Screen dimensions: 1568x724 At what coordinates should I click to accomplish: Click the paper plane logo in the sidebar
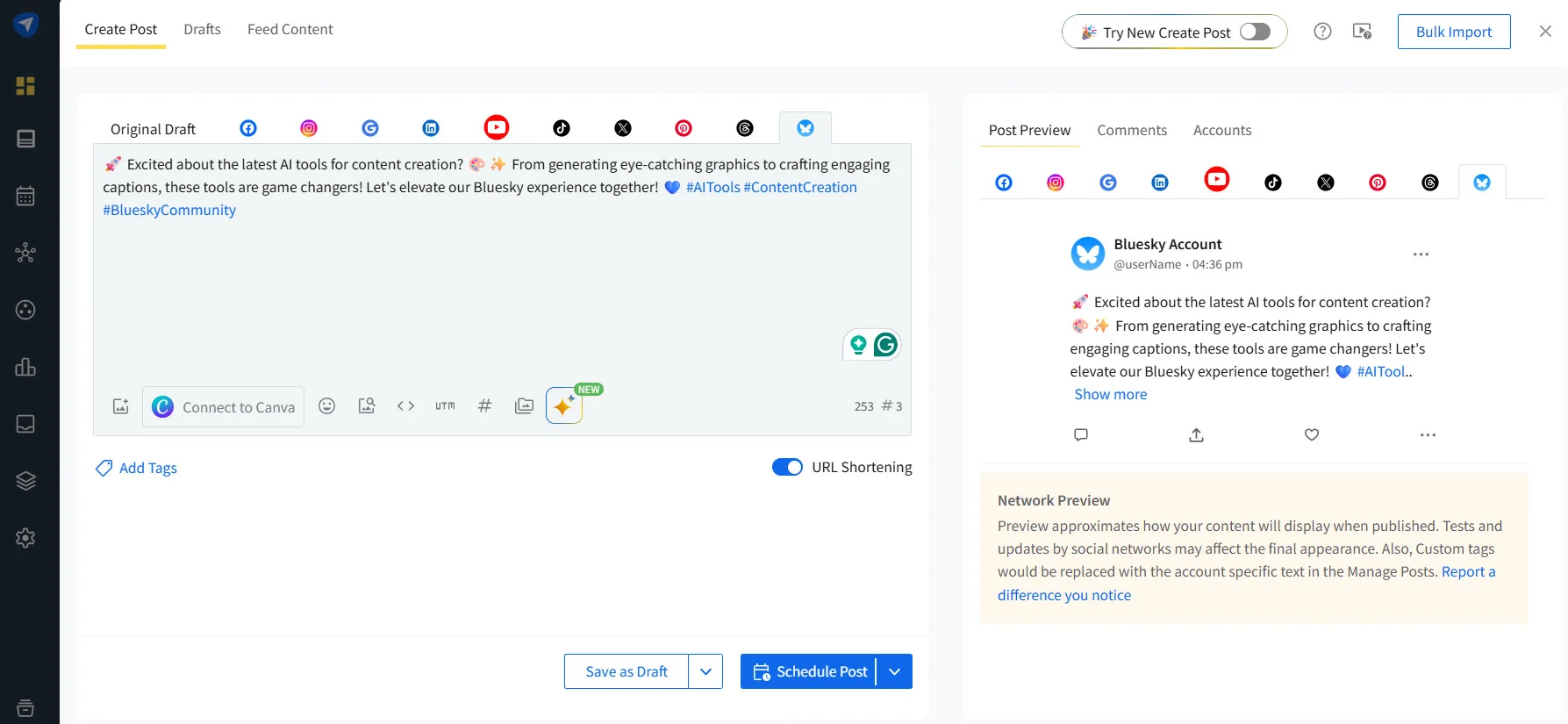pyautogui.click(x=25, y=24)
